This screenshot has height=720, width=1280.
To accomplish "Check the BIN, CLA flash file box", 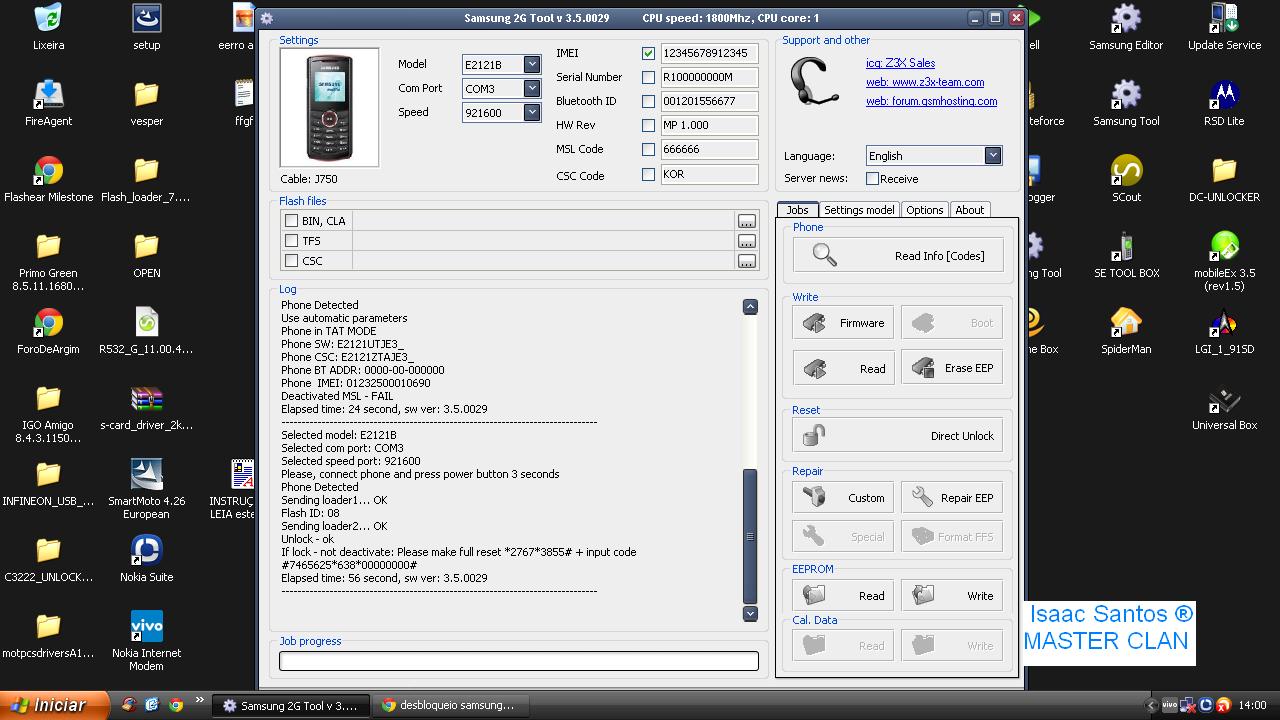I will pos(291,221).
